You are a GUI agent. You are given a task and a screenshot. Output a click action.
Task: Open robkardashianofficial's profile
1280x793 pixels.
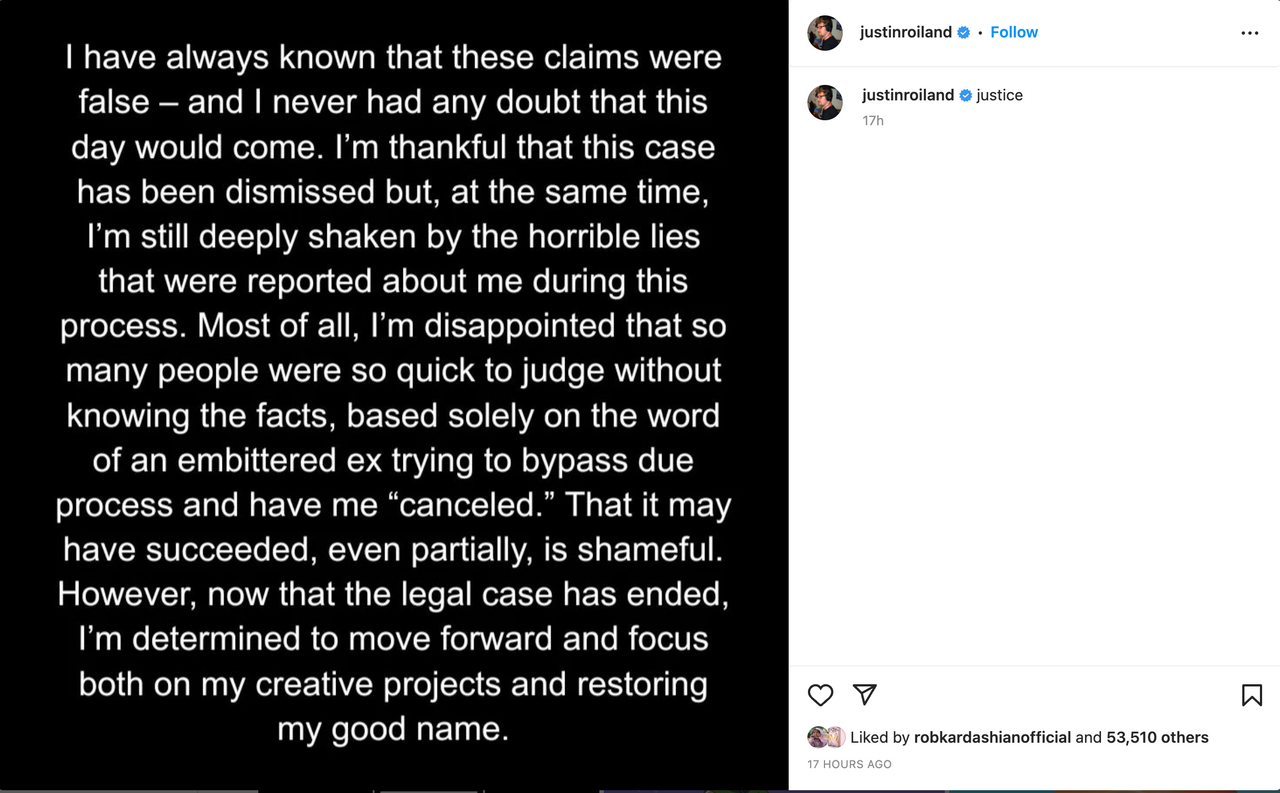(x=993, y=737)
